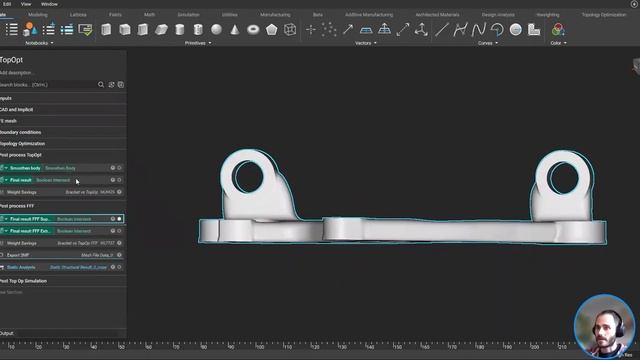640x360 pixels.
Task: Open info icon on Export 3MF row
Action: (x=119, y=255)
